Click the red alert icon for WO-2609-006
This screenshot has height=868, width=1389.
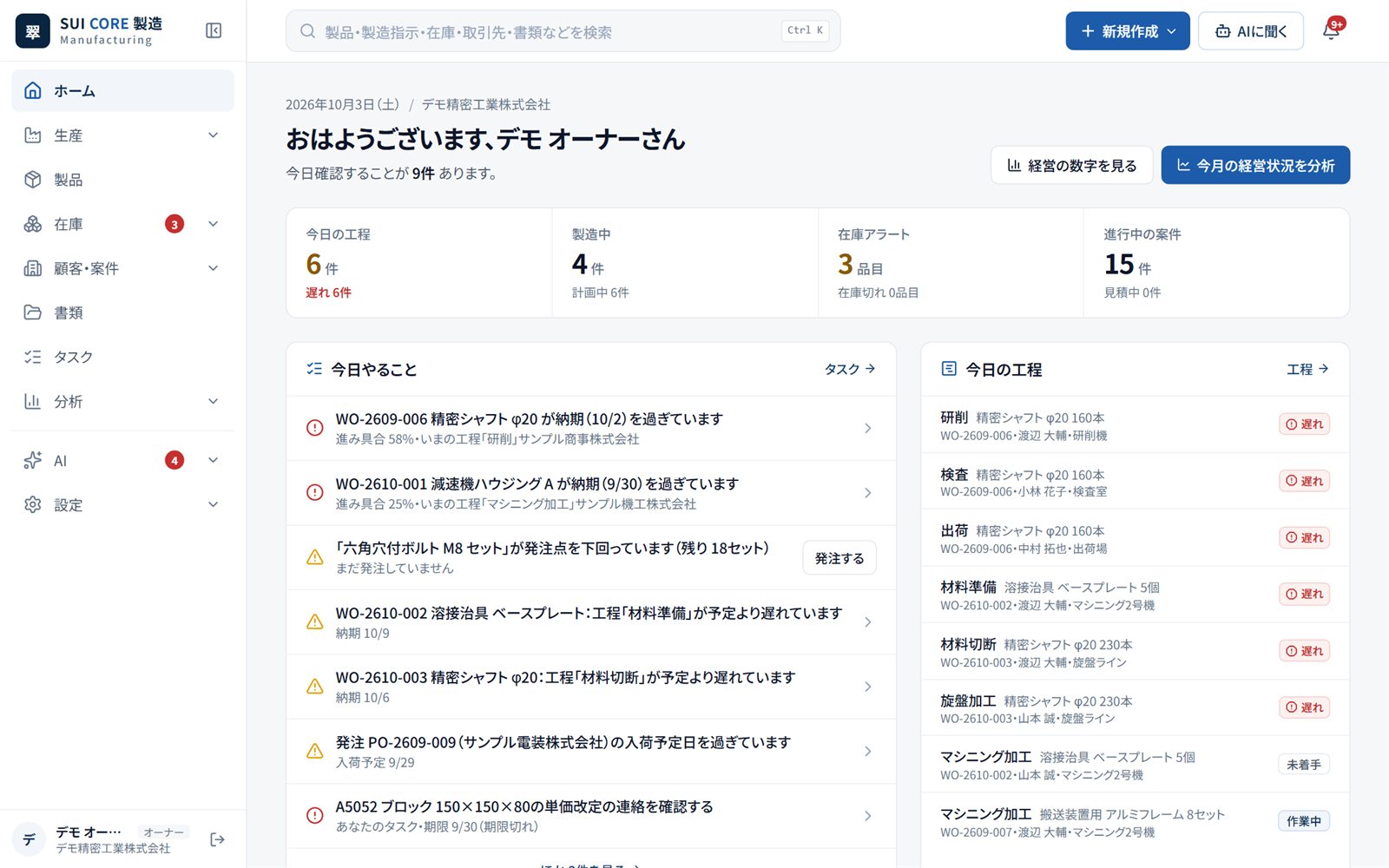(x=315, y=428)
